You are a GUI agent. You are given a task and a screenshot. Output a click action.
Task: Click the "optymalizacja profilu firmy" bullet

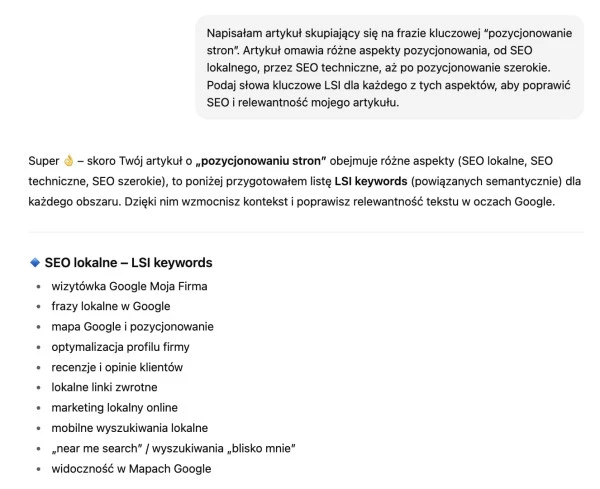[120, 347]
